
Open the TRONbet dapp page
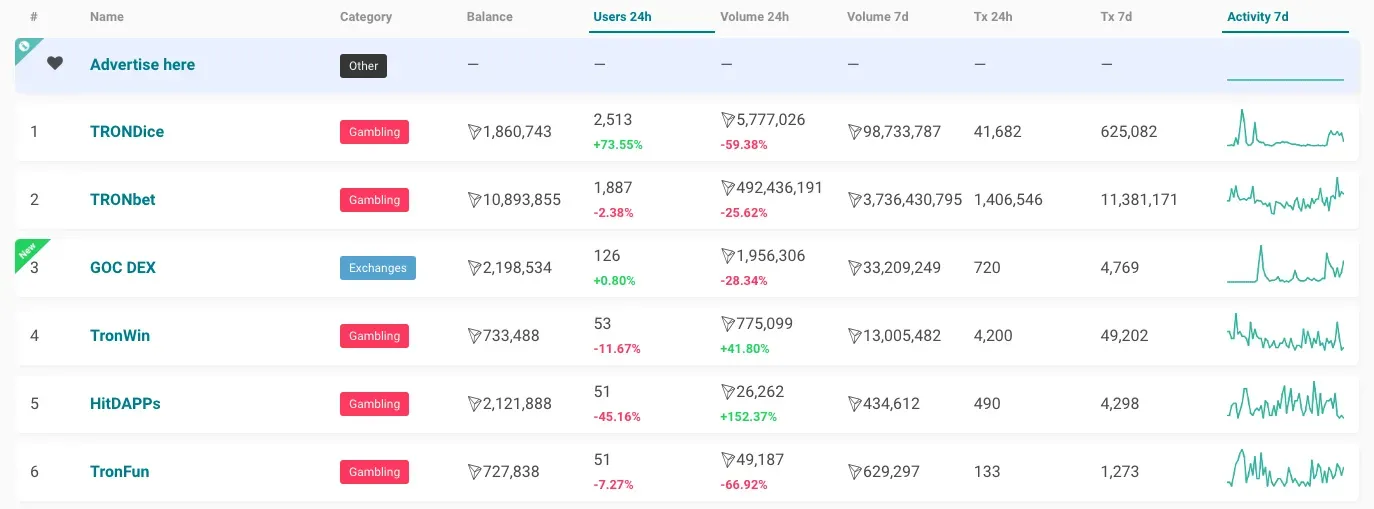point(123,200)
